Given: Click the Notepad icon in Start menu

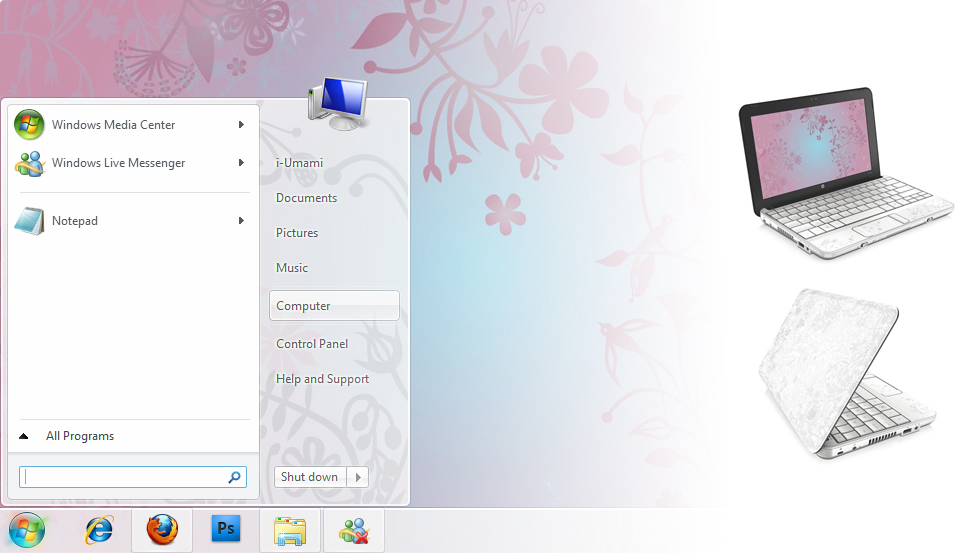Looking at the screenshot, I should tap(29, 221).
